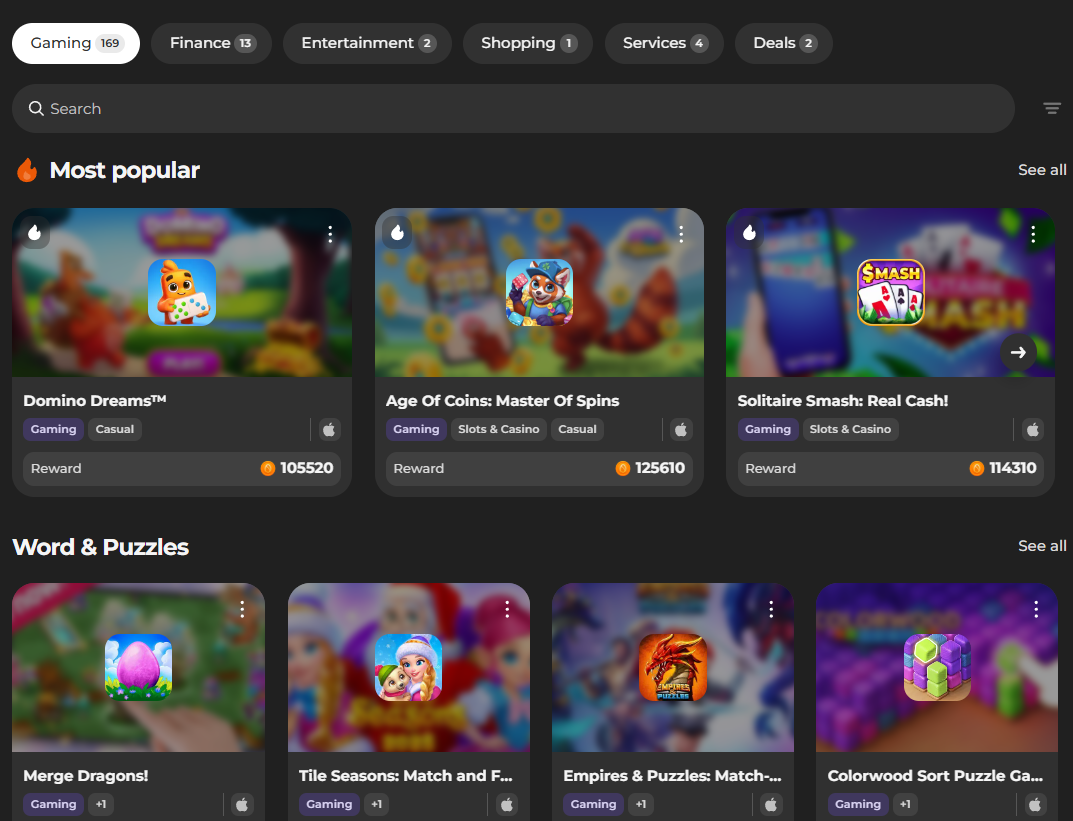Open the Age Of Coins red panda icon

(x=539, y=292)
